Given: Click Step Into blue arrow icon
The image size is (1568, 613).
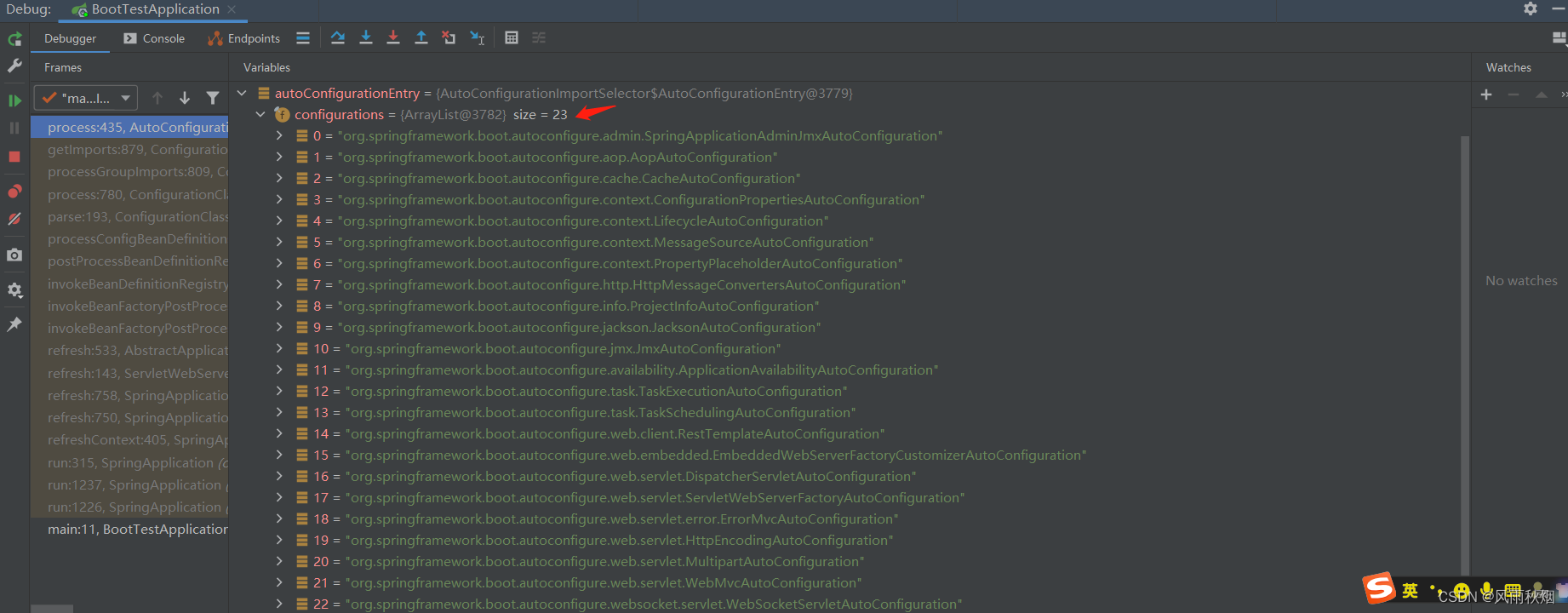Looking at the screenshot, I should pyautogui.click(x=366, y=38).
